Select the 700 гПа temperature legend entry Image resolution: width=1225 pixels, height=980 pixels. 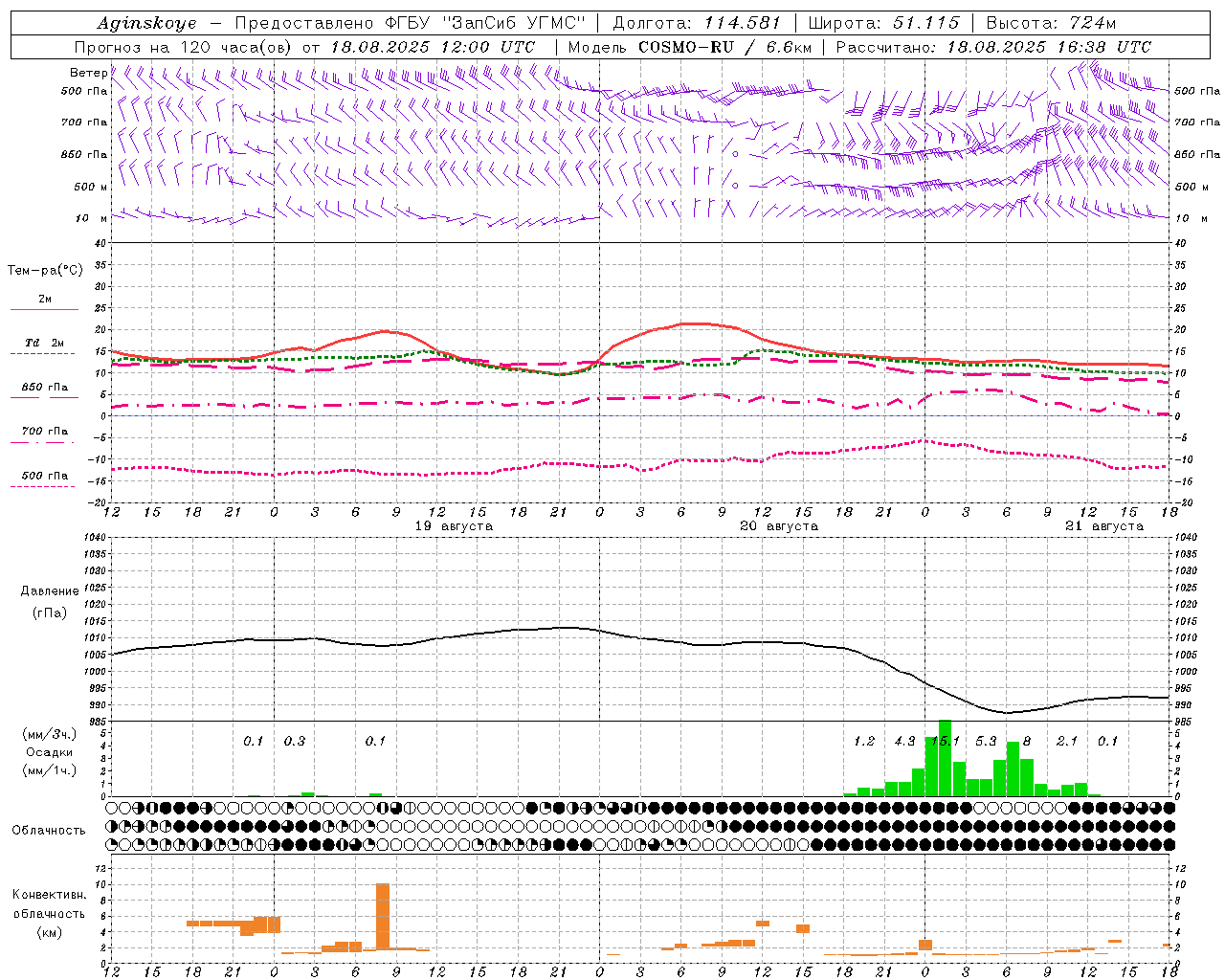pos(45,431)
